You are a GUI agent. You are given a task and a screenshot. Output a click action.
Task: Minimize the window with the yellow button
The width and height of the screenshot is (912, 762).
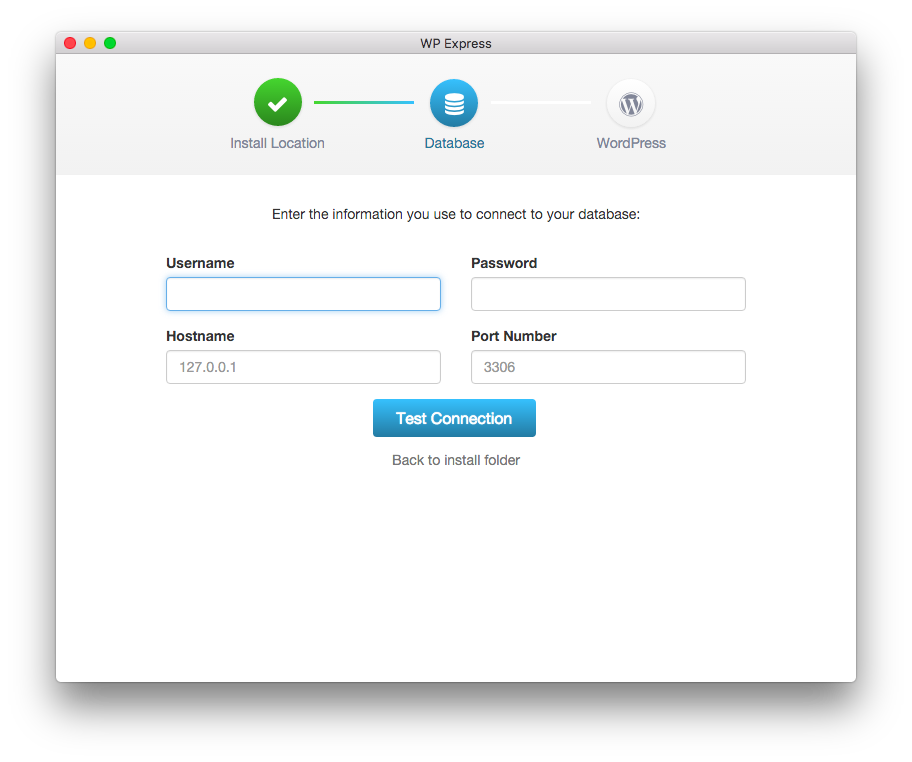tap(90, 43)
